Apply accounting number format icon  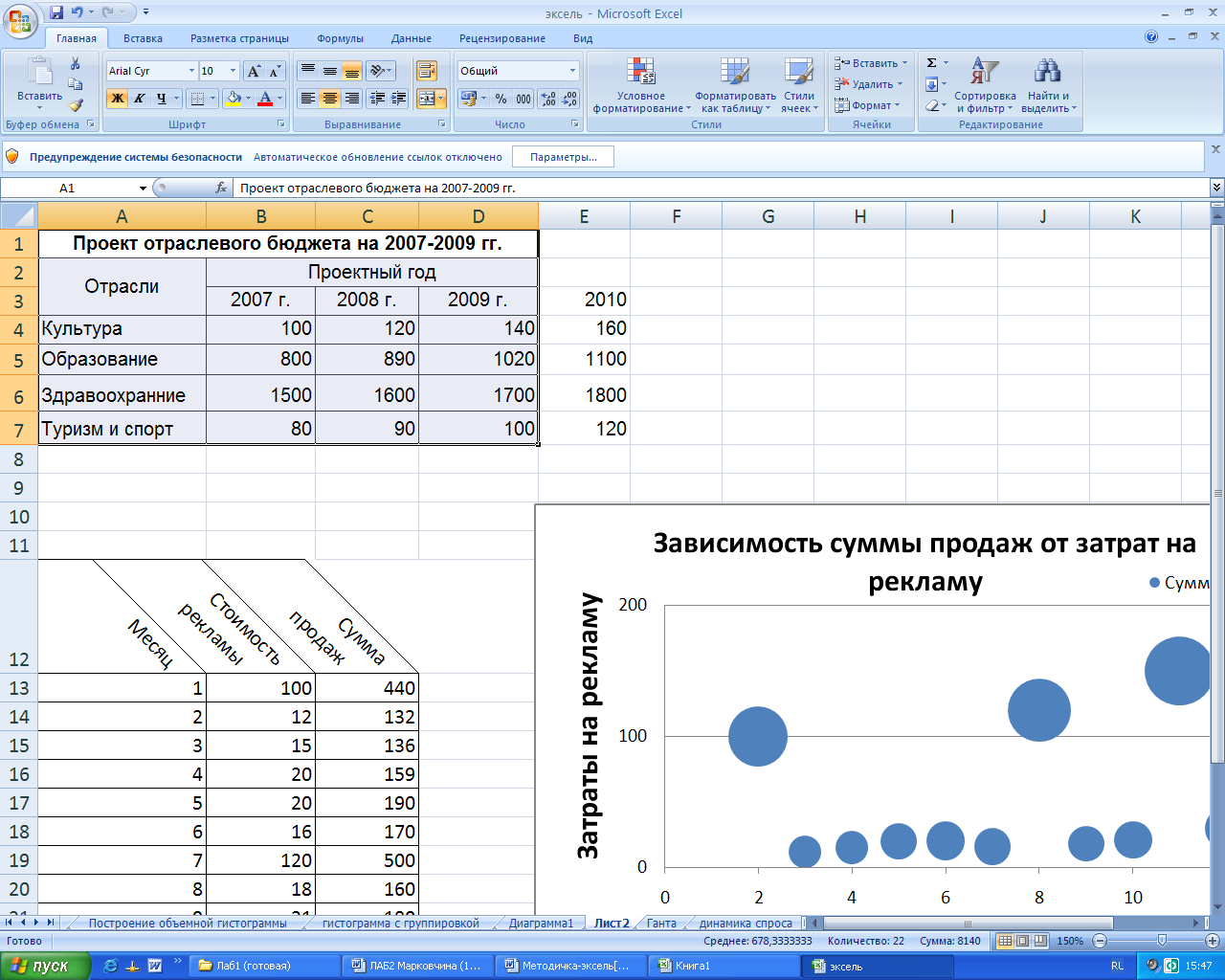(468, 98)
